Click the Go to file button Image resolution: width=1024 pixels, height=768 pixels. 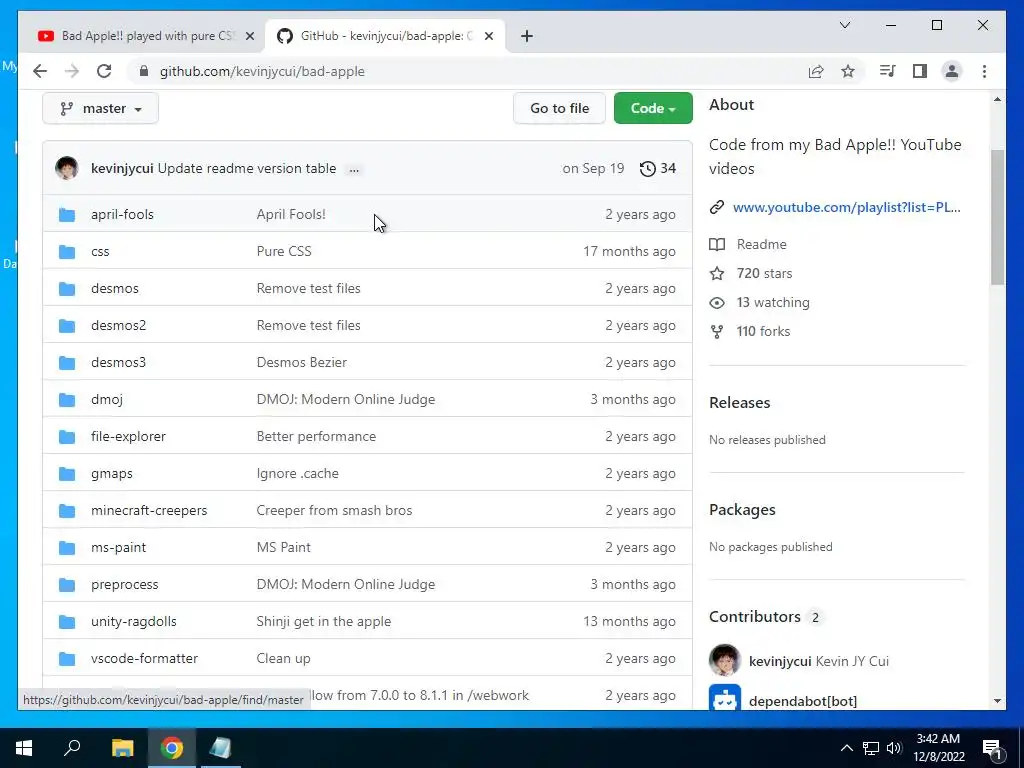pos(560,108)
